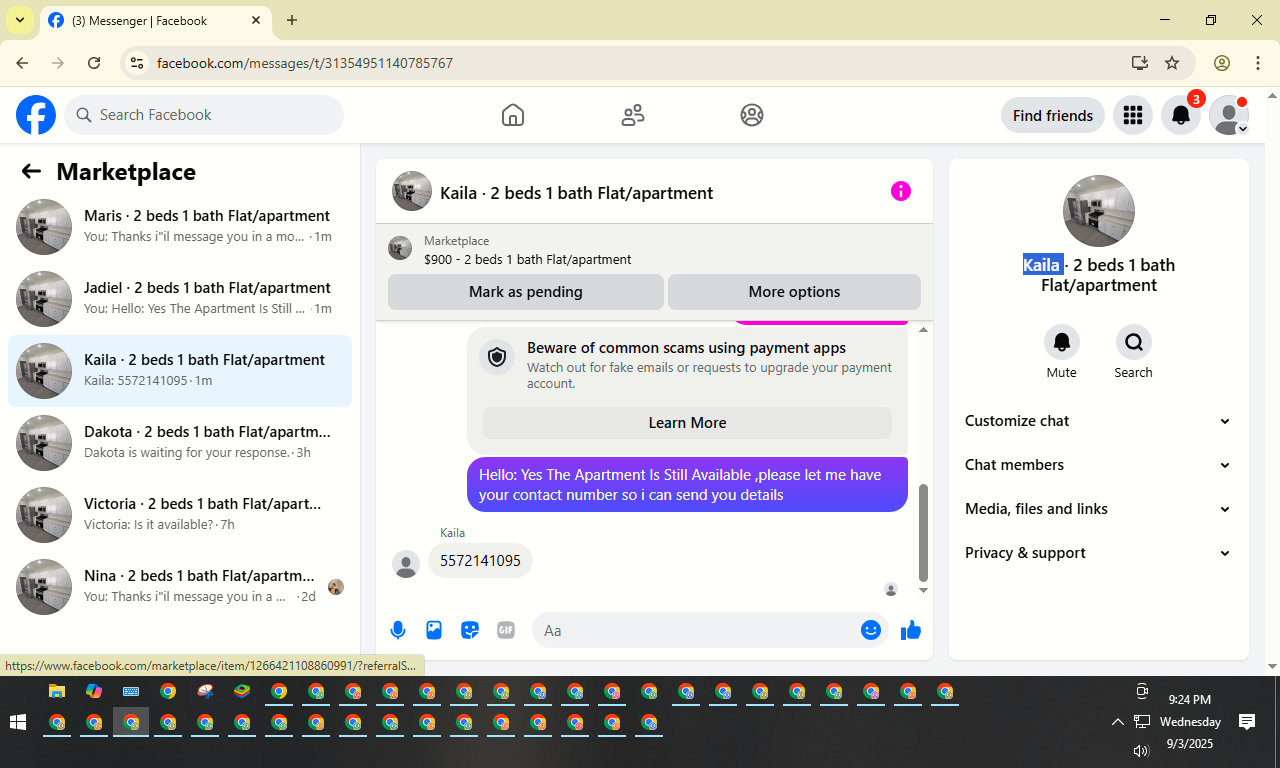Expand the Customize chat section
This screenshot has width=1280, height=768.
pyautogui.click(x=1099, y=421)
